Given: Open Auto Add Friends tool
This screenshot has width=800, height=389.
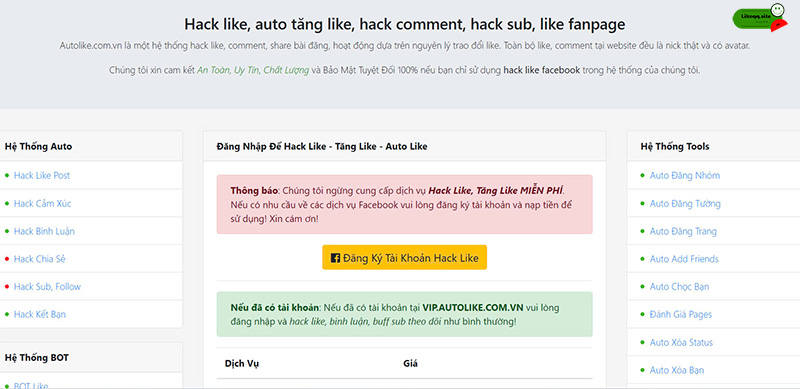Looking at the screenshot, I should click(684, 259).
